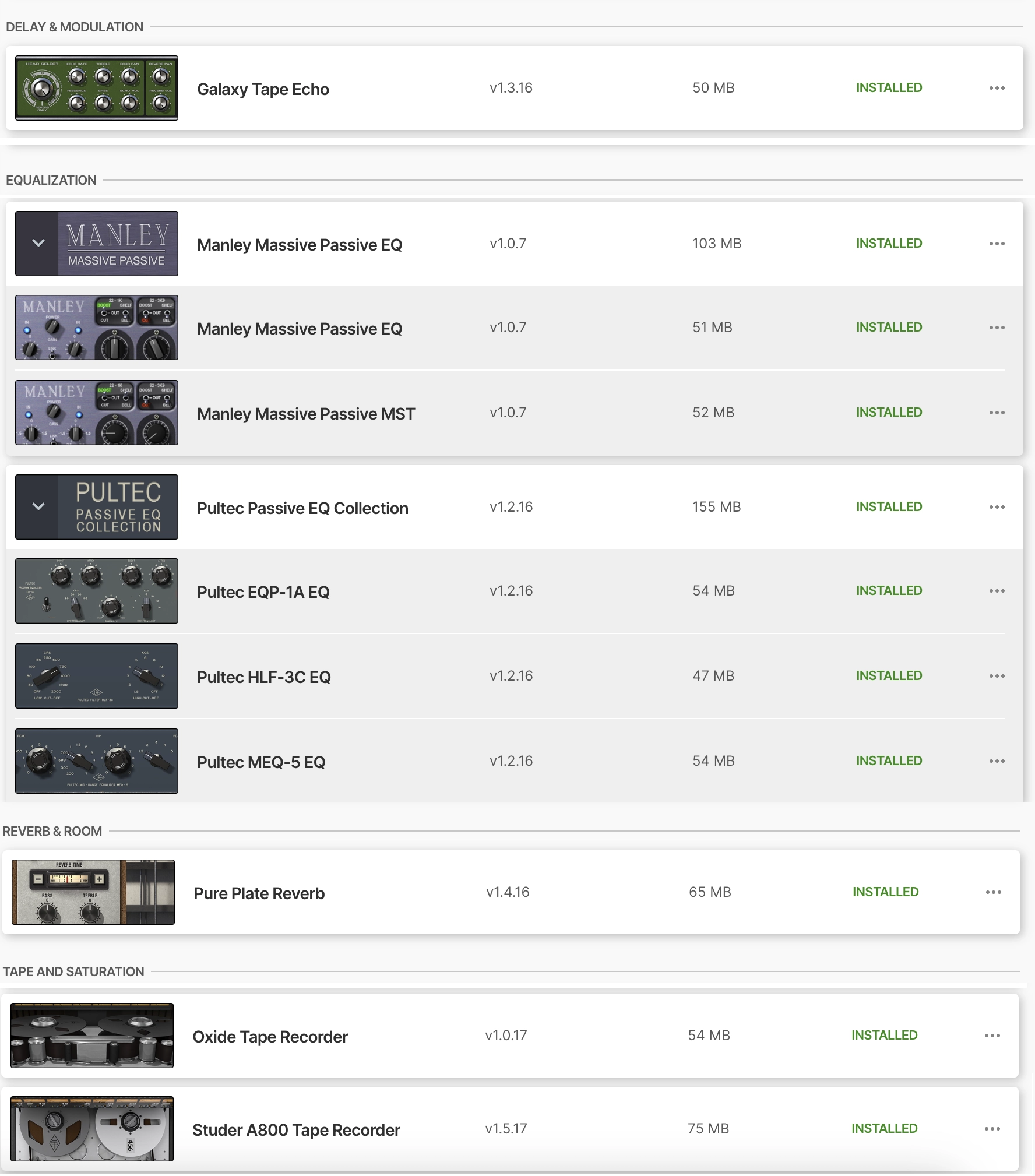Click the Tape and Saturation section heading
1035x1176 pixels.
[73, 971]
